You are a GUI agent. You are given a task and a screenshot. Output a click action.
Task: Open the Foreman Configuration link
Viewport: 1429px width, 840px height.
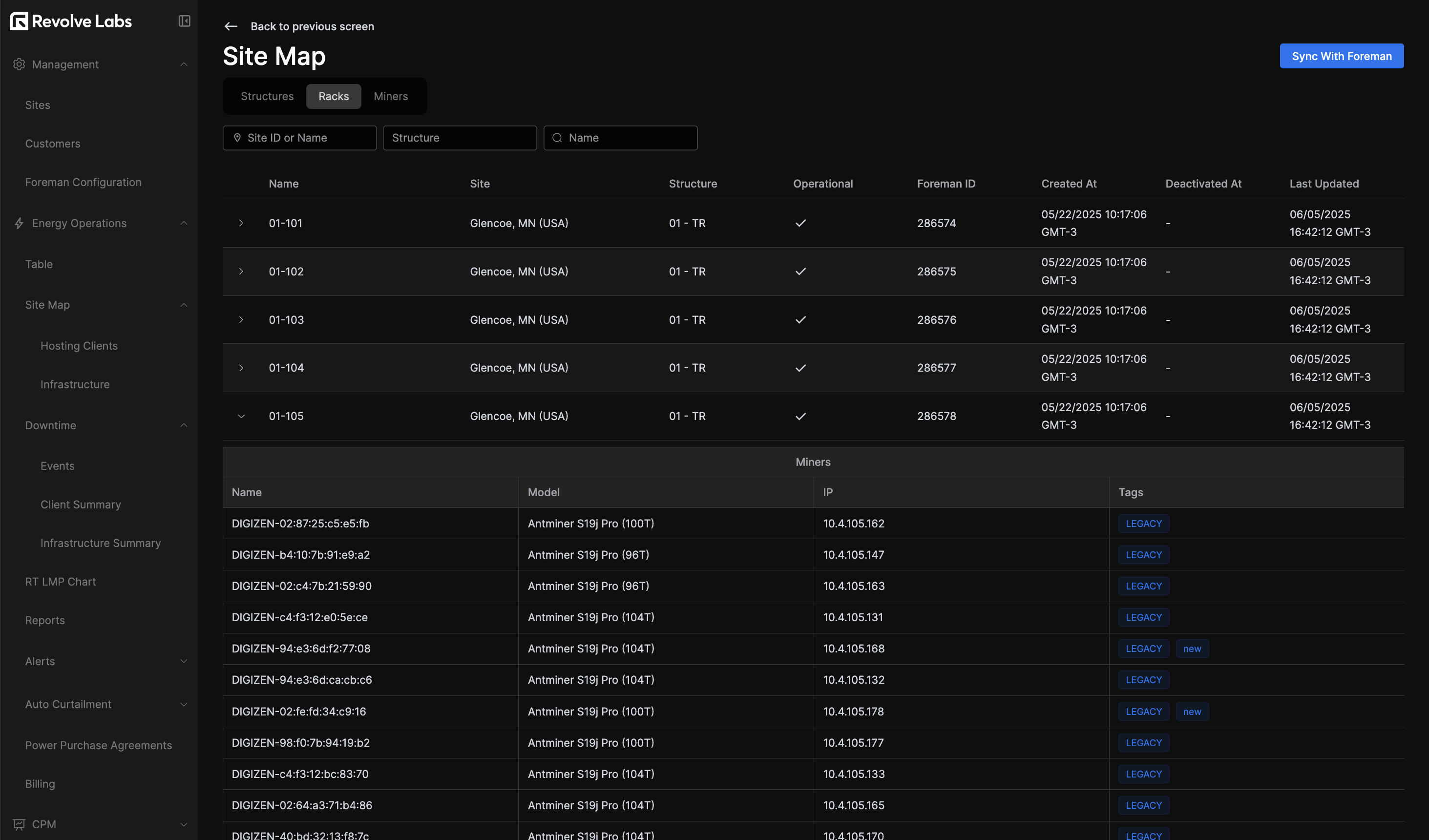pyautogui.click(x=84, y=182)
